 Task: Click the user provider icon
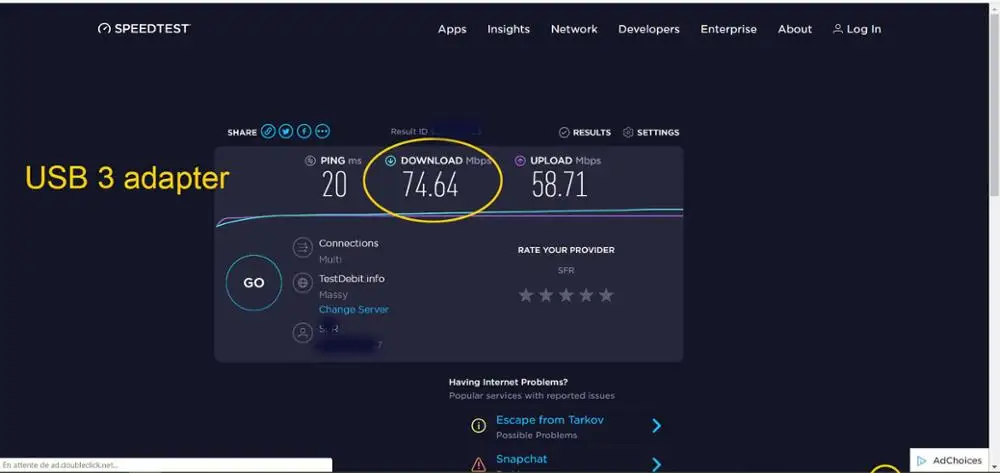pos(302,333)
